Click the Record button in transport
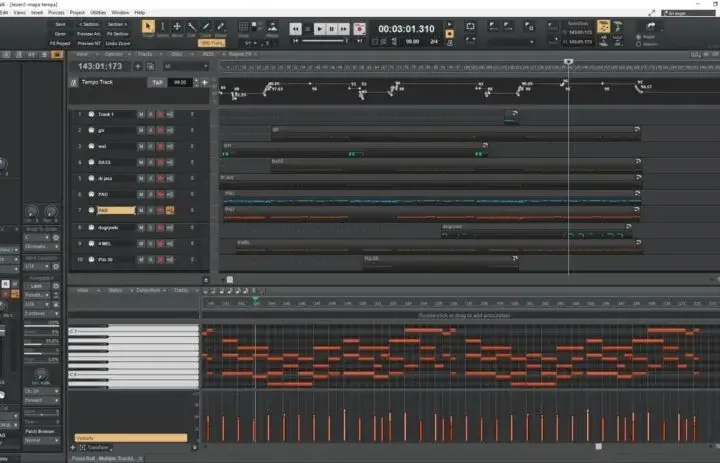 (x=360, y=29)
